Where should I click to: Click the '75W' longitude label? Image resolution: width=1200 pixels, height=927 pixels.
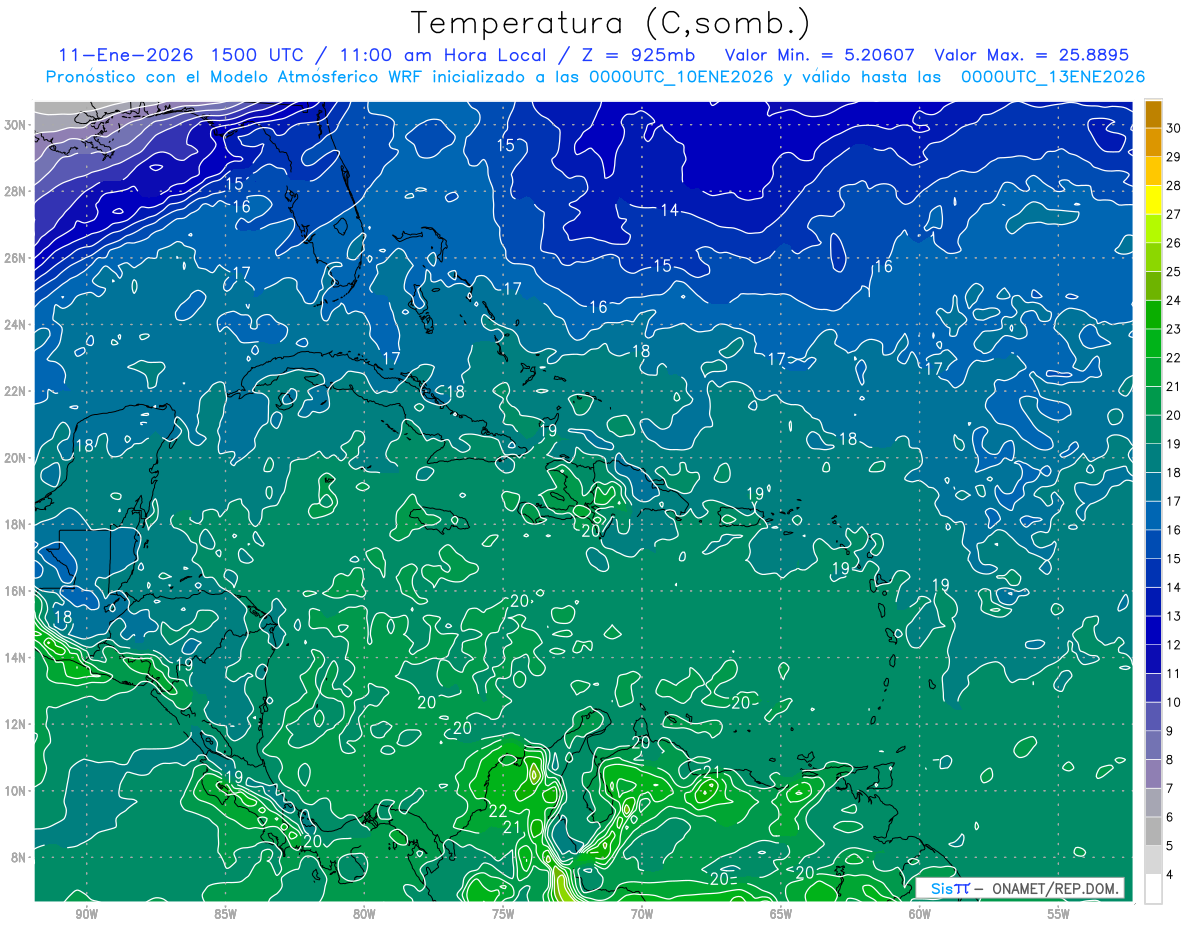point(503,914)
